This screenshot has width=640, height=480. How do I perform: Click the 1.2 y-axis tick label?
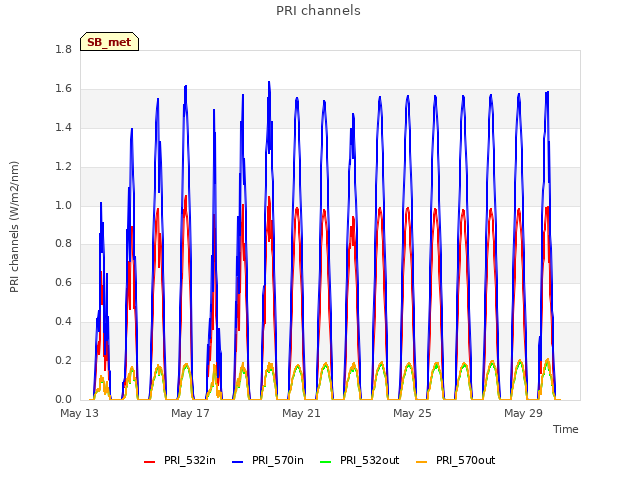(x=64, y=167)
